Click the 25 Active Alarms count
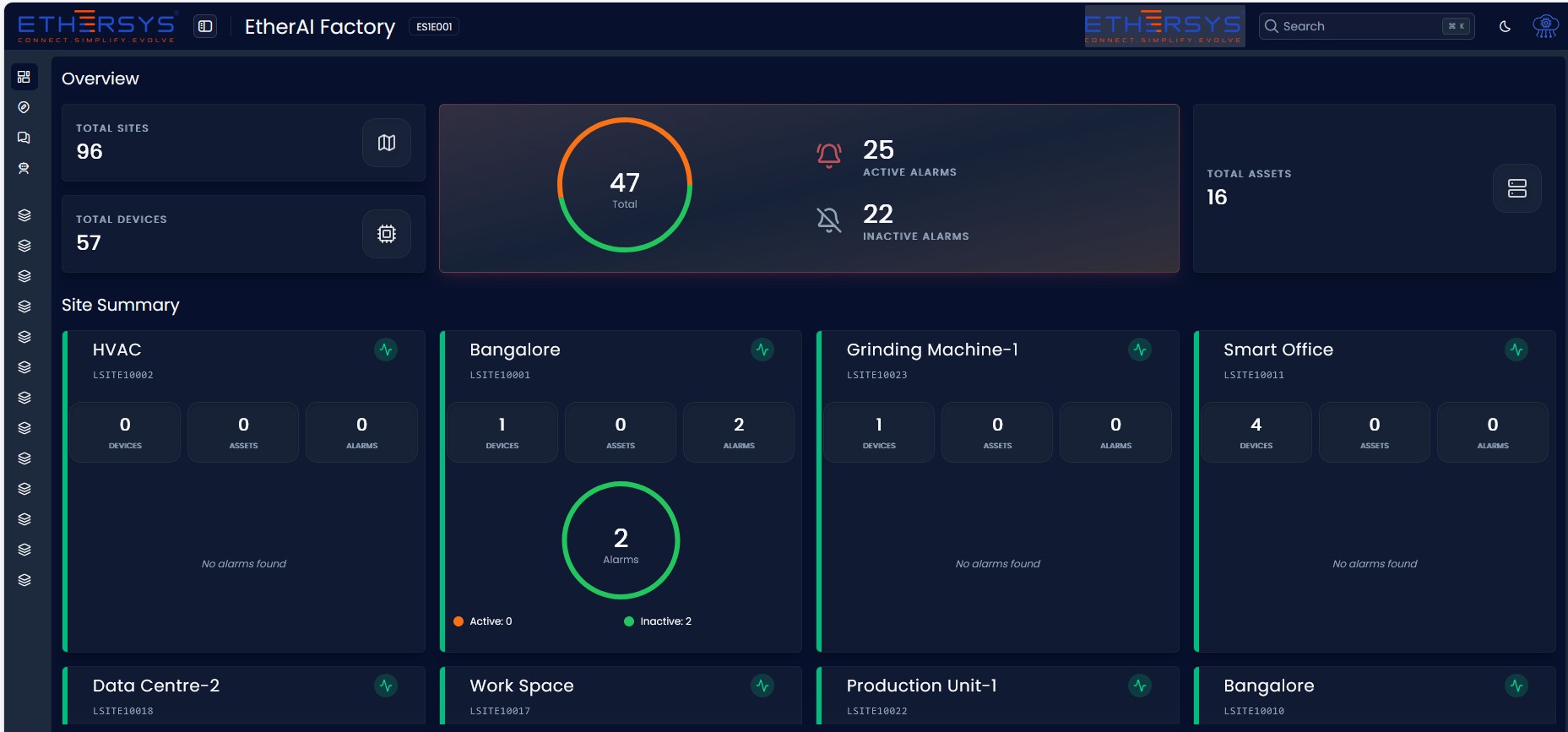 [878, 149]
